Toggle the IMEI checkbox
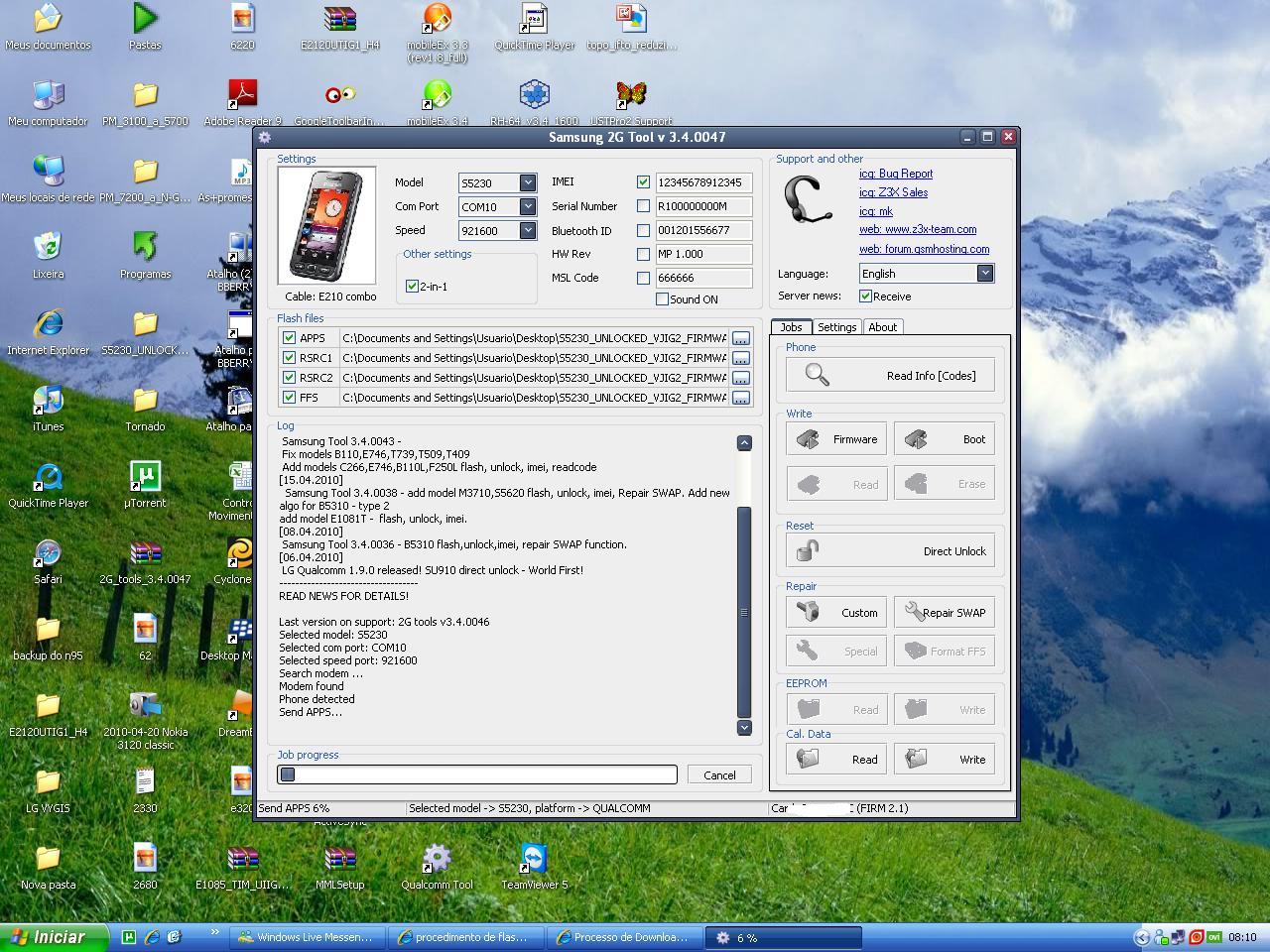The image size is (1270, 952). pyautogui.click(x=643, y=182)
